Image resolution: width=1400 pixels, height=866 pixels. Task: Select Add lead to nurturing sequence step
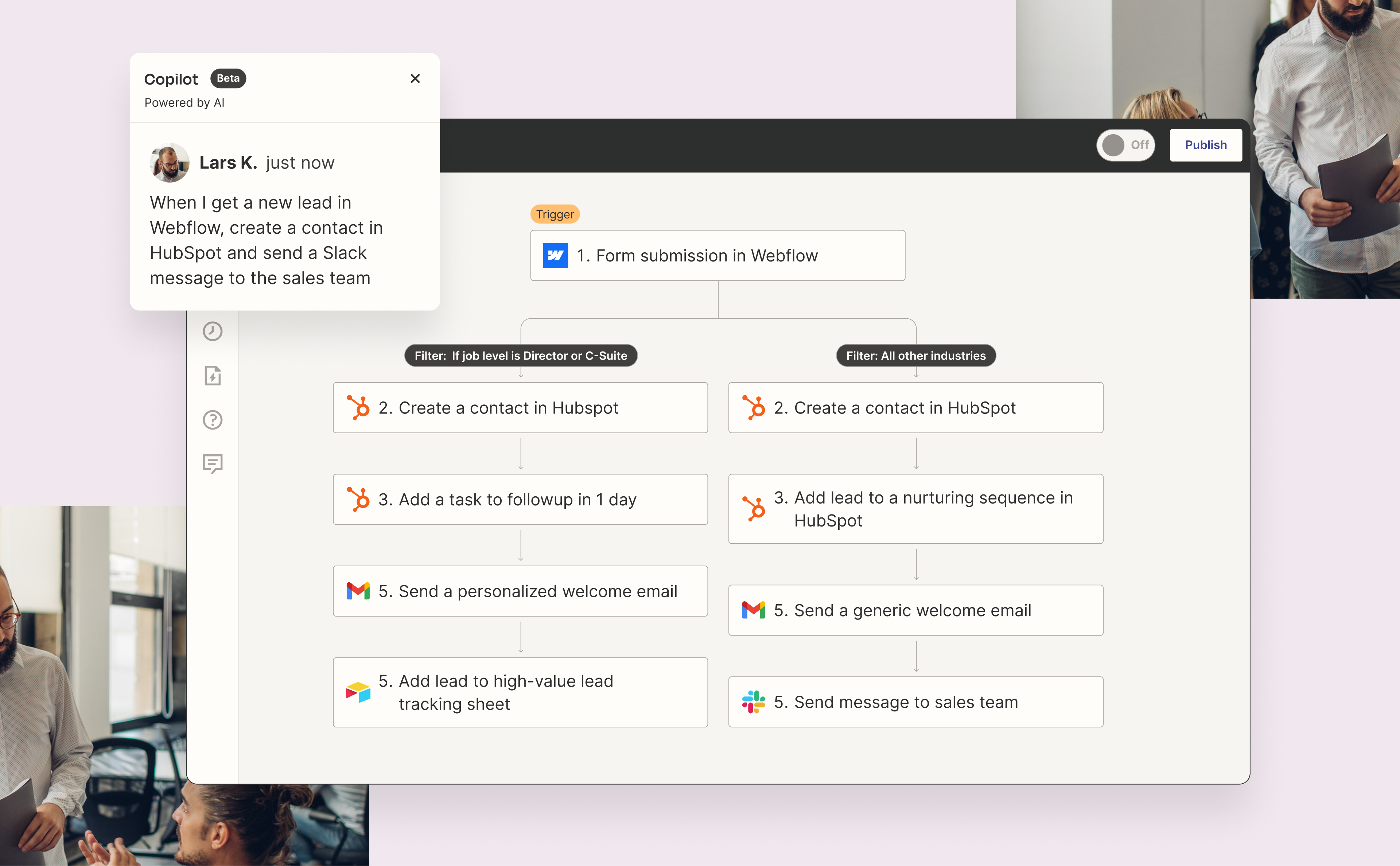915,509
